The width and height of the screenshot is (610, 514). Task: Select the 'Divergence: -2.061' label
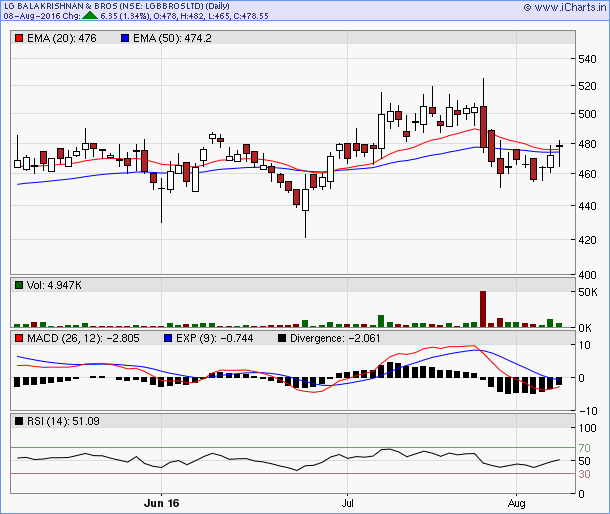pos(335,338)
